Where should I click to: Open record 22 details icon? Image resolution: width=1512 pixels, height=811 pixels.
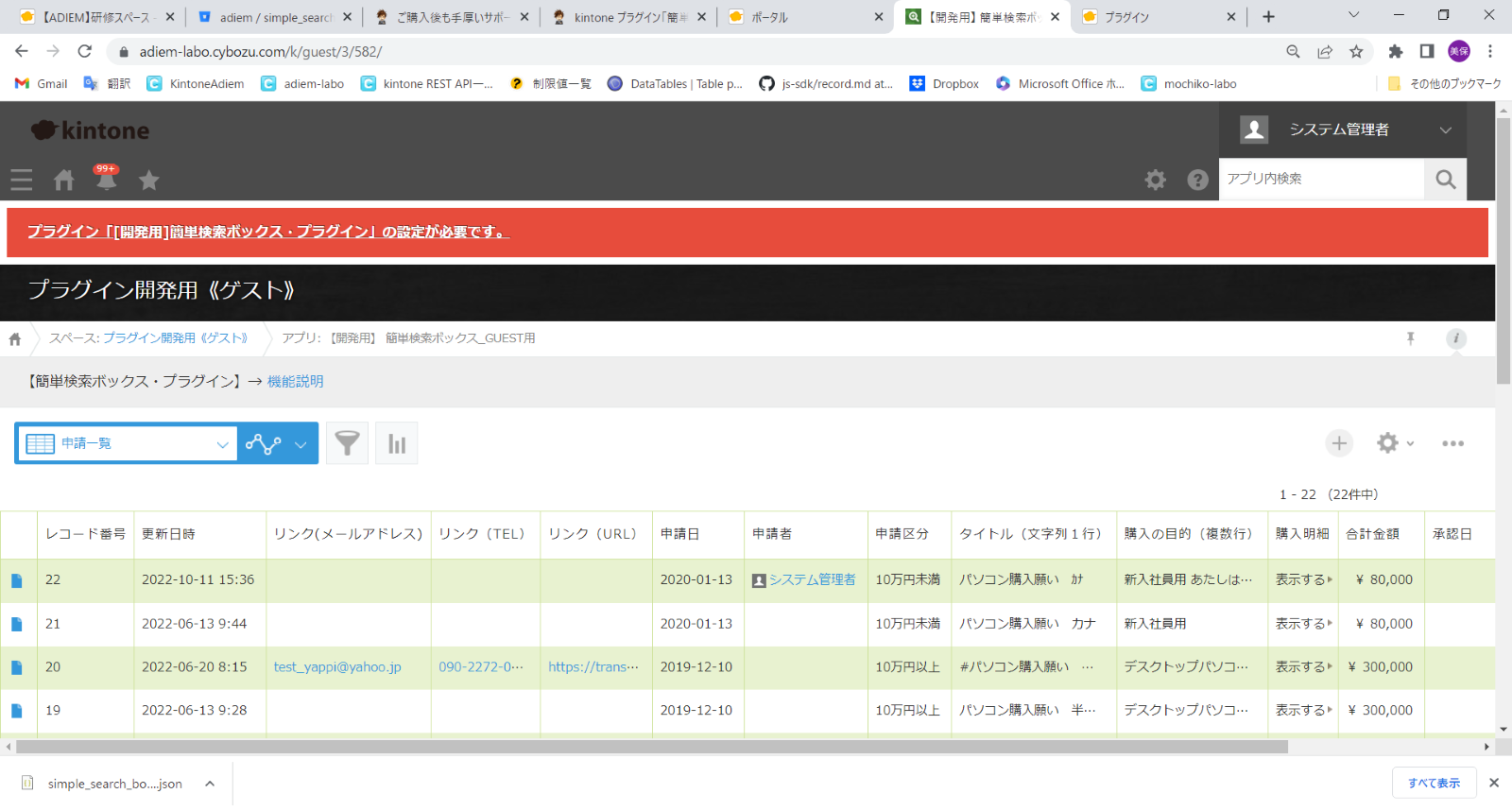click(17, 580)
